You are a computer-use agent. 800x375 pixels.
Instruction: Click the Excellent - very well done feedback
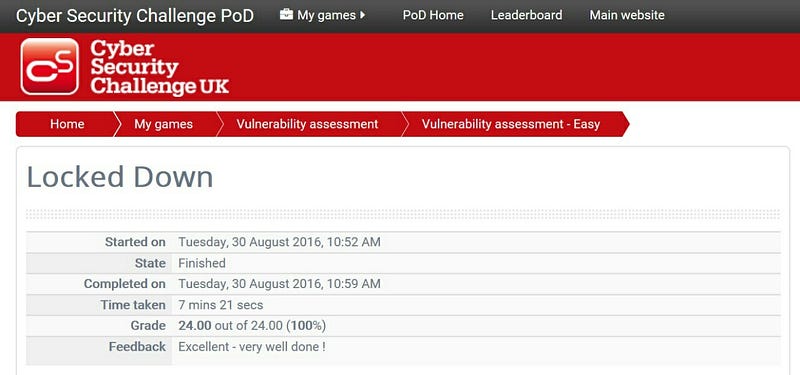[x=252, y=347]
